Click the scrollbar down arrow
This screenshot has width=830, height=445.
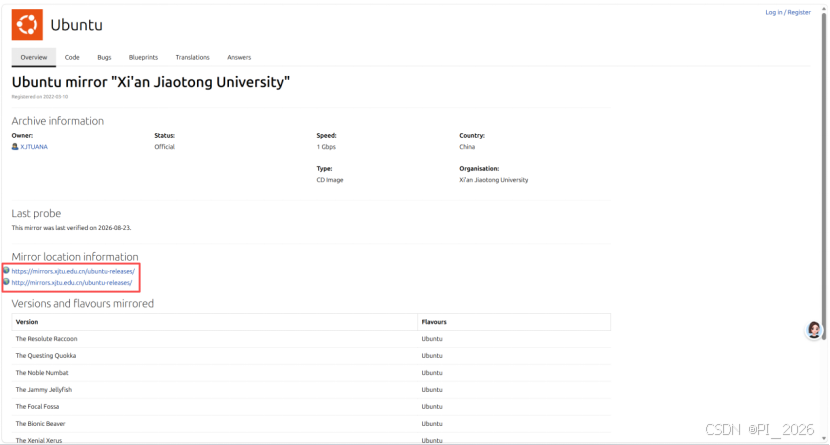[824, 439]
